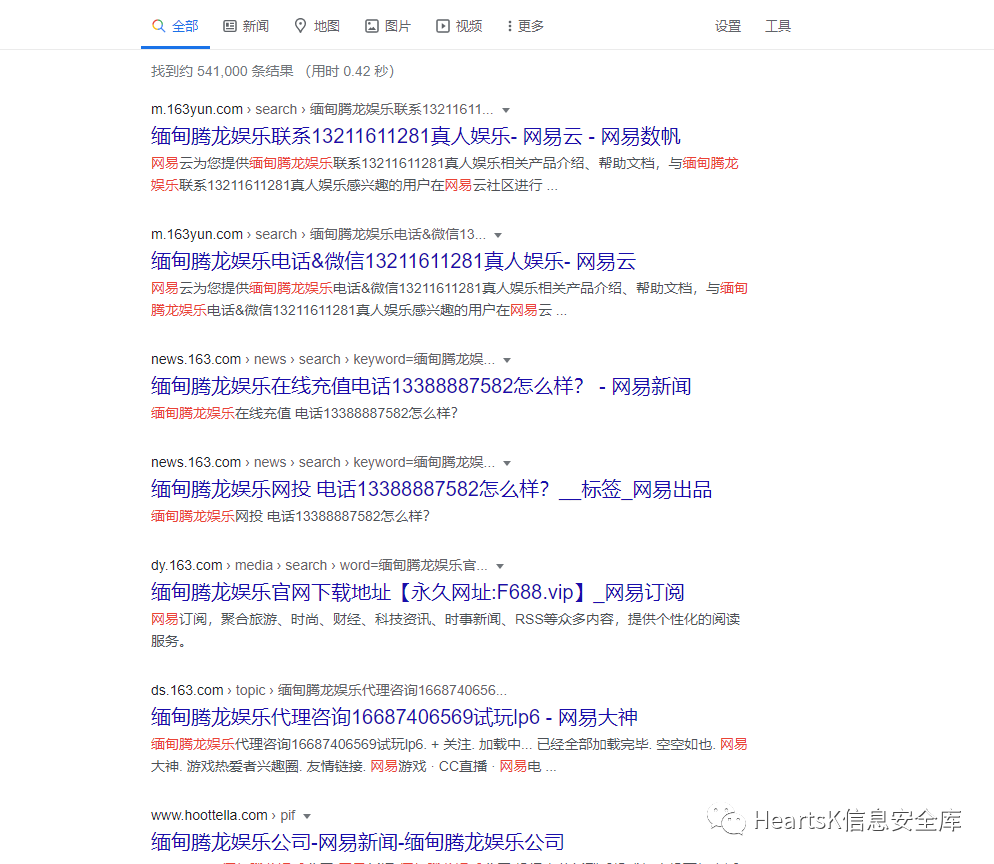Click URL breadcrumb www.hoottella.com › pif
Image resolution: width=994 pixels, height=864 pixels.
point(223,815)
